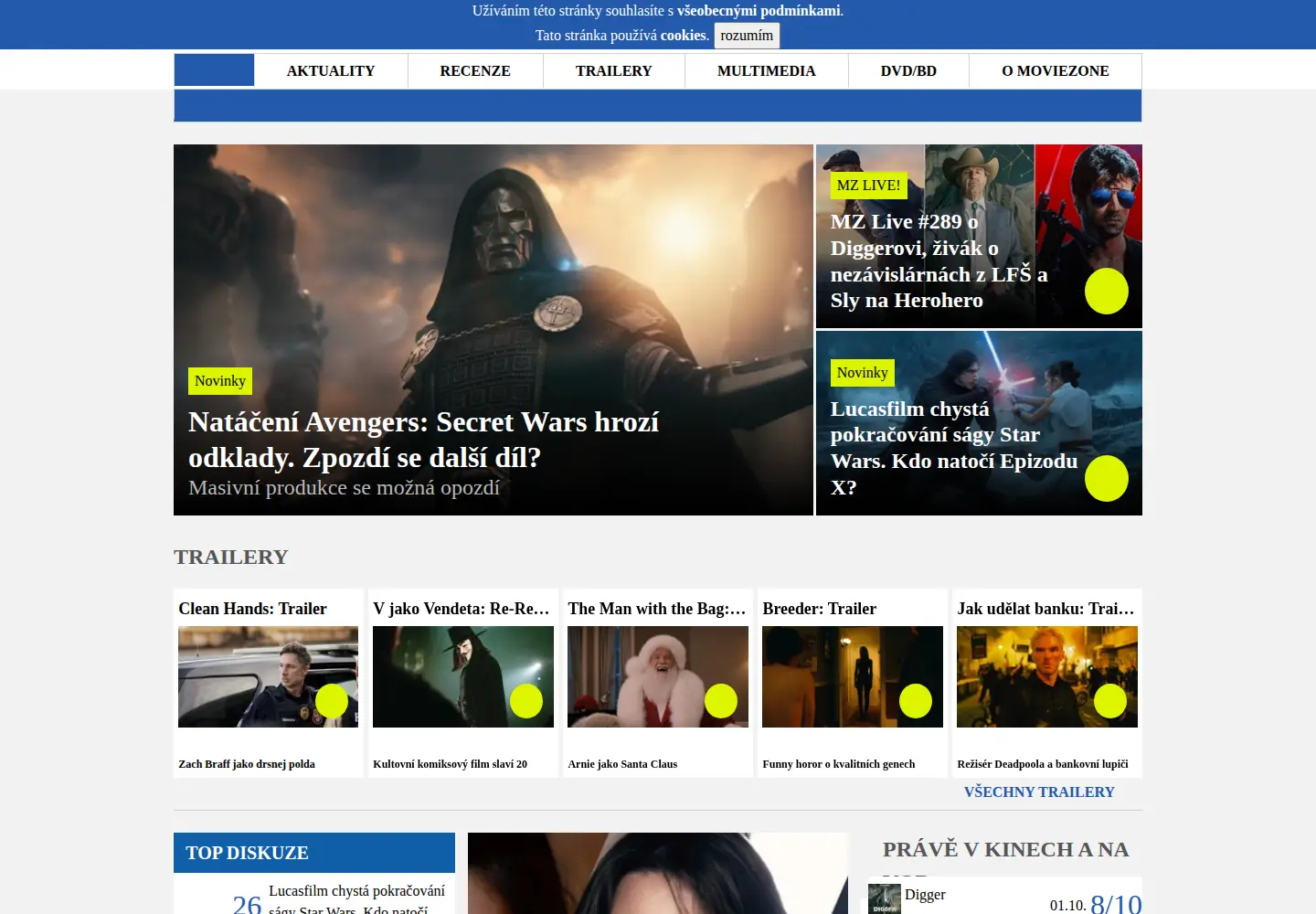The image size is (1316, 914).
Task: Open Avengers: Secret Wars headline article
Action: 423,440
